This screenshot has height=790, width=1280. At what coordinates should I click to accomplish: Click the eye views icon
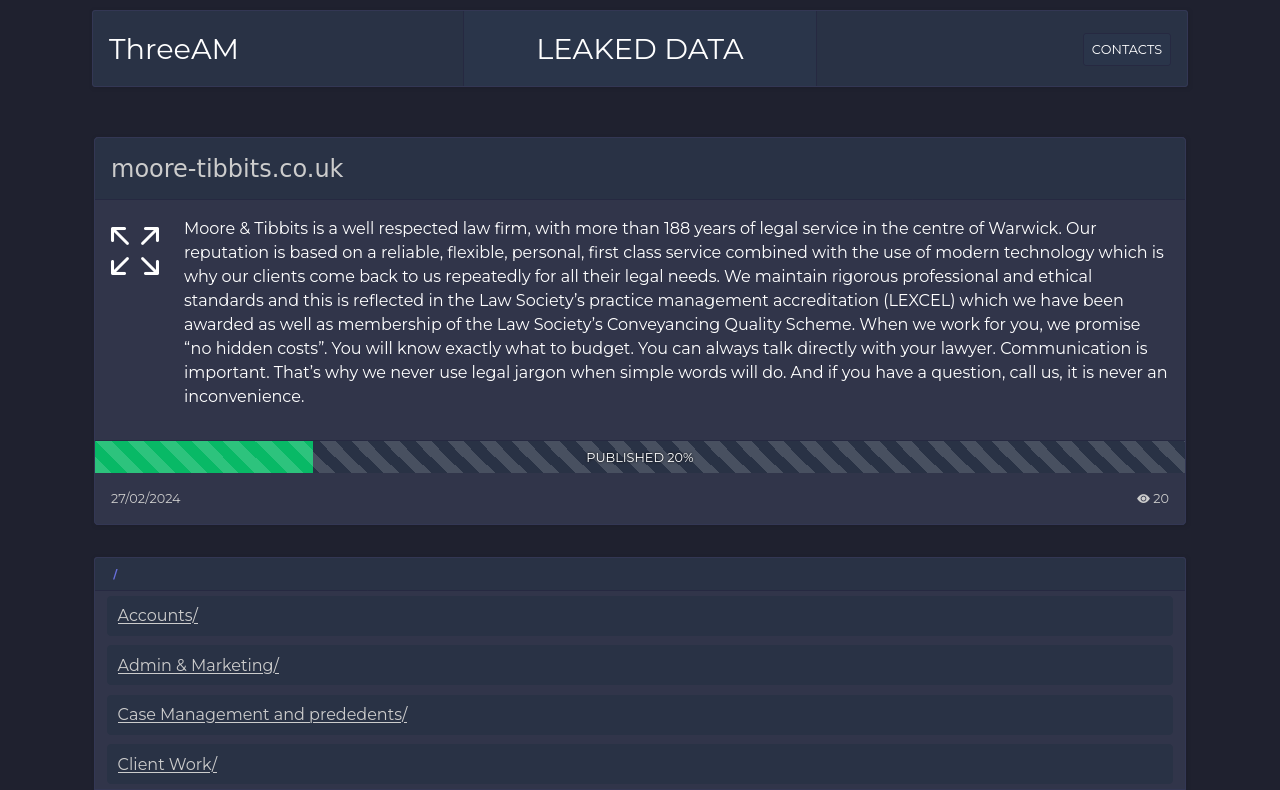[x=1143, y=499]
